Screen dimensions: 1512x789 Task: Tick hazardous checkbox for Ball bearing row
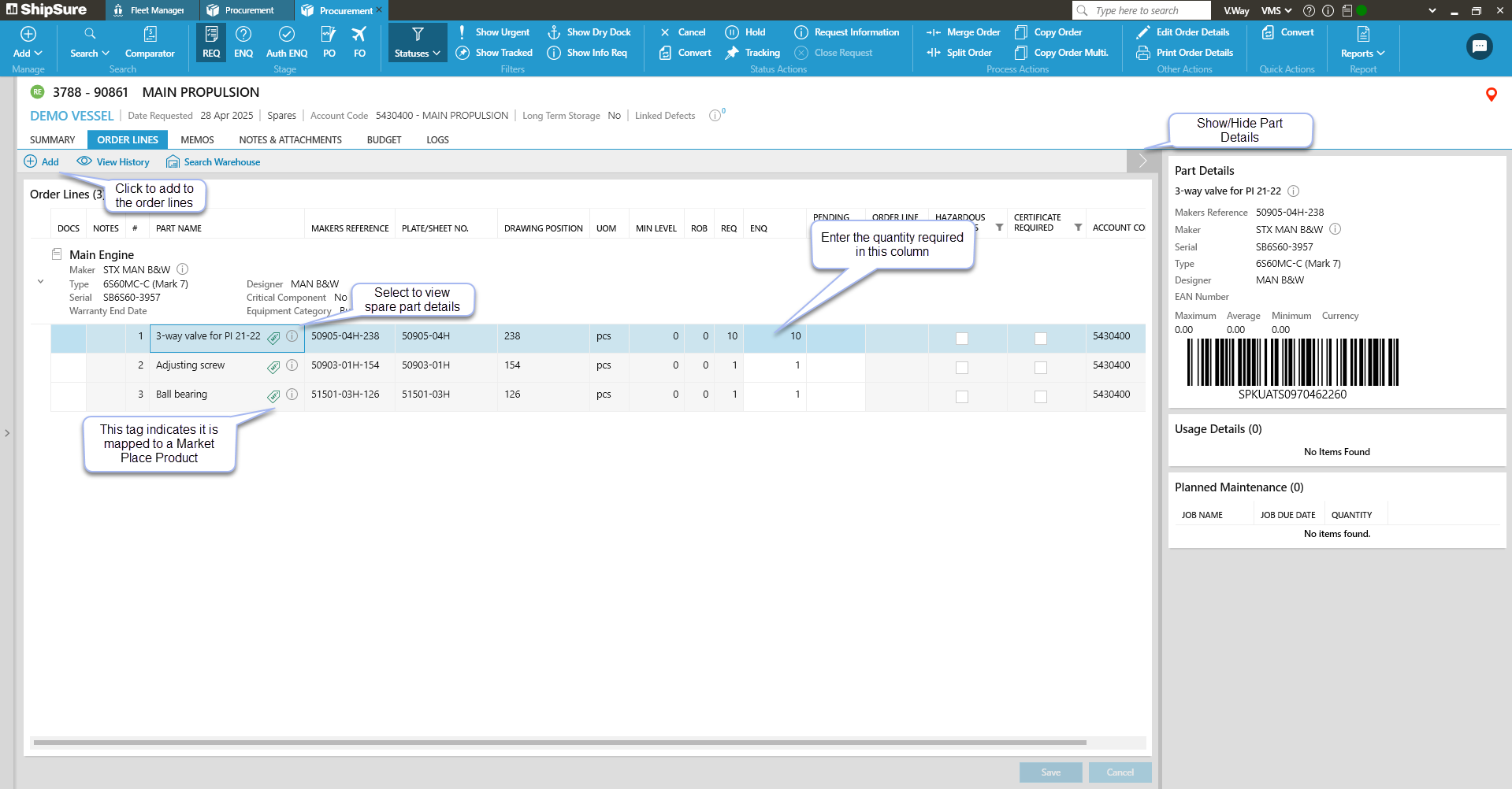961,397
